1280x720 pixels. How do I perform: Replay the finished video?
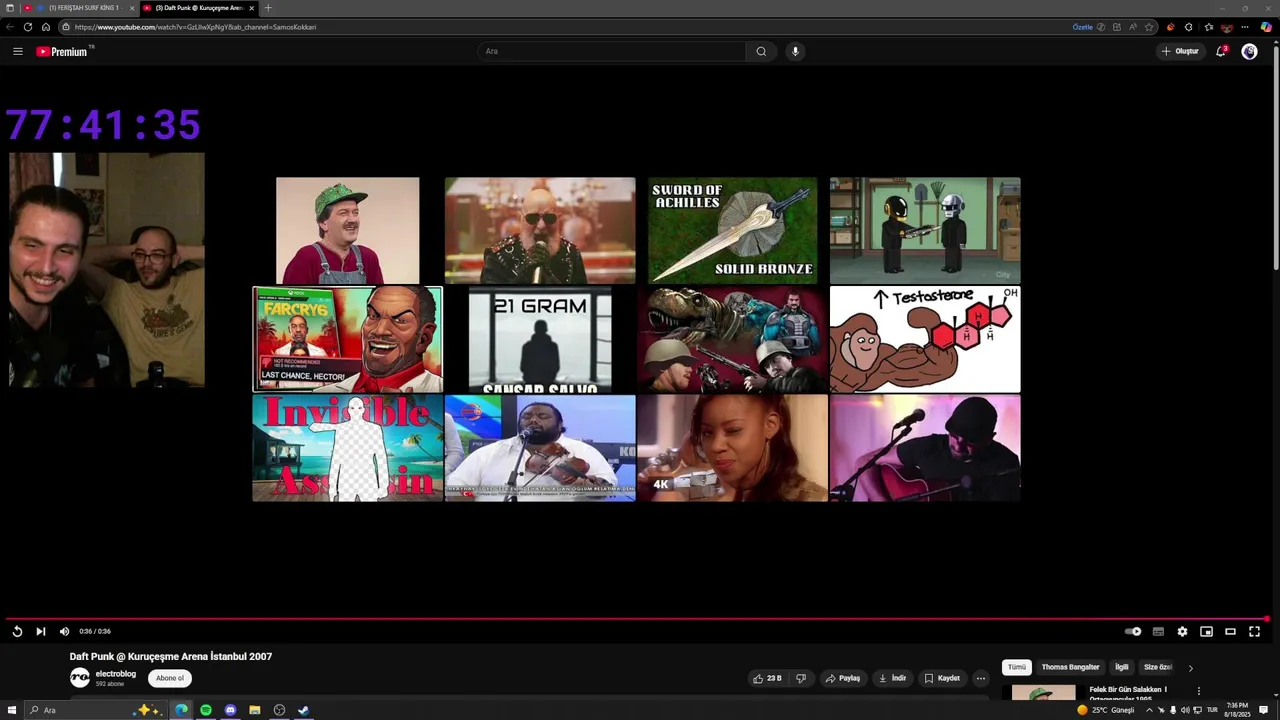pyautogui.click(x=17, y=631)
